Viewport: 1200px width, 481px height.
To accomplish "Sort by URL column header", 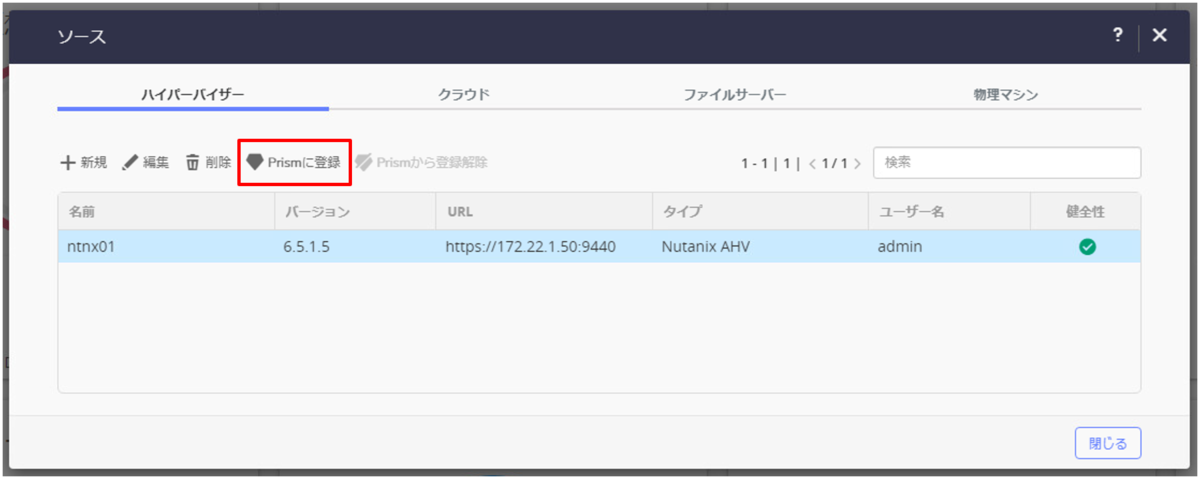I will 544,212.
